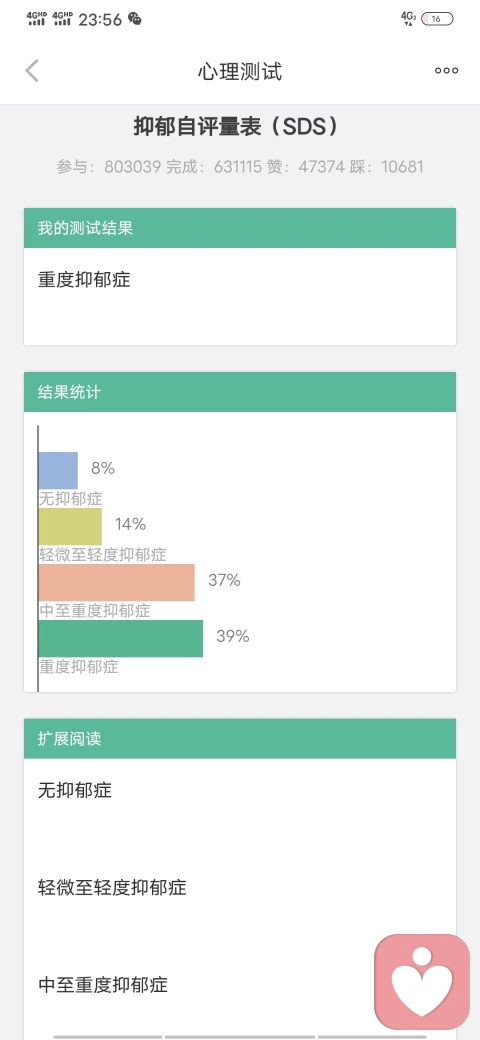Open the three-dot more options menu
Image resolution: width=480 pixels, height=1040 pixels.
[446, 71]
